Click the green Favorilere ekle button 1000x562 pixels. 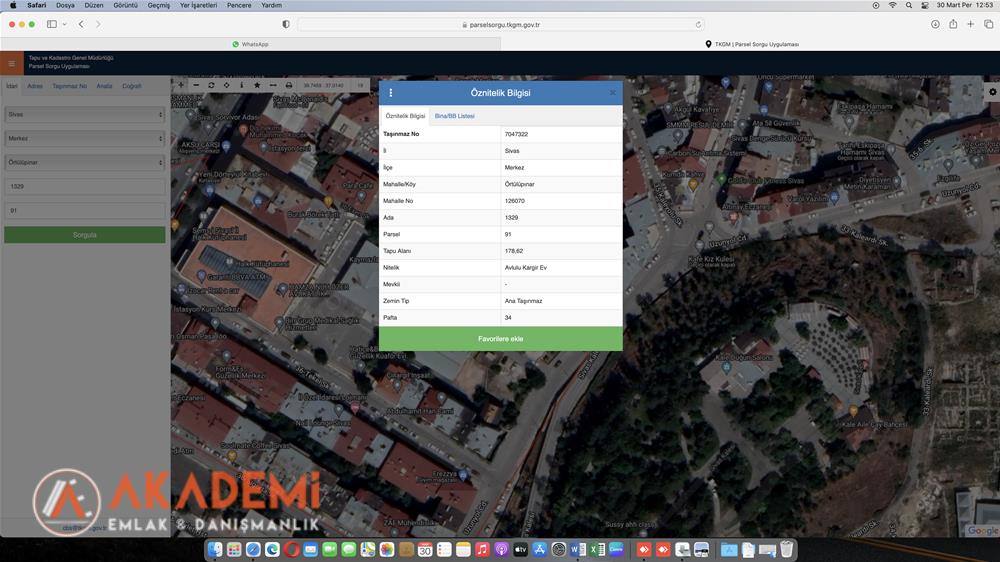(x=500, y=339)
